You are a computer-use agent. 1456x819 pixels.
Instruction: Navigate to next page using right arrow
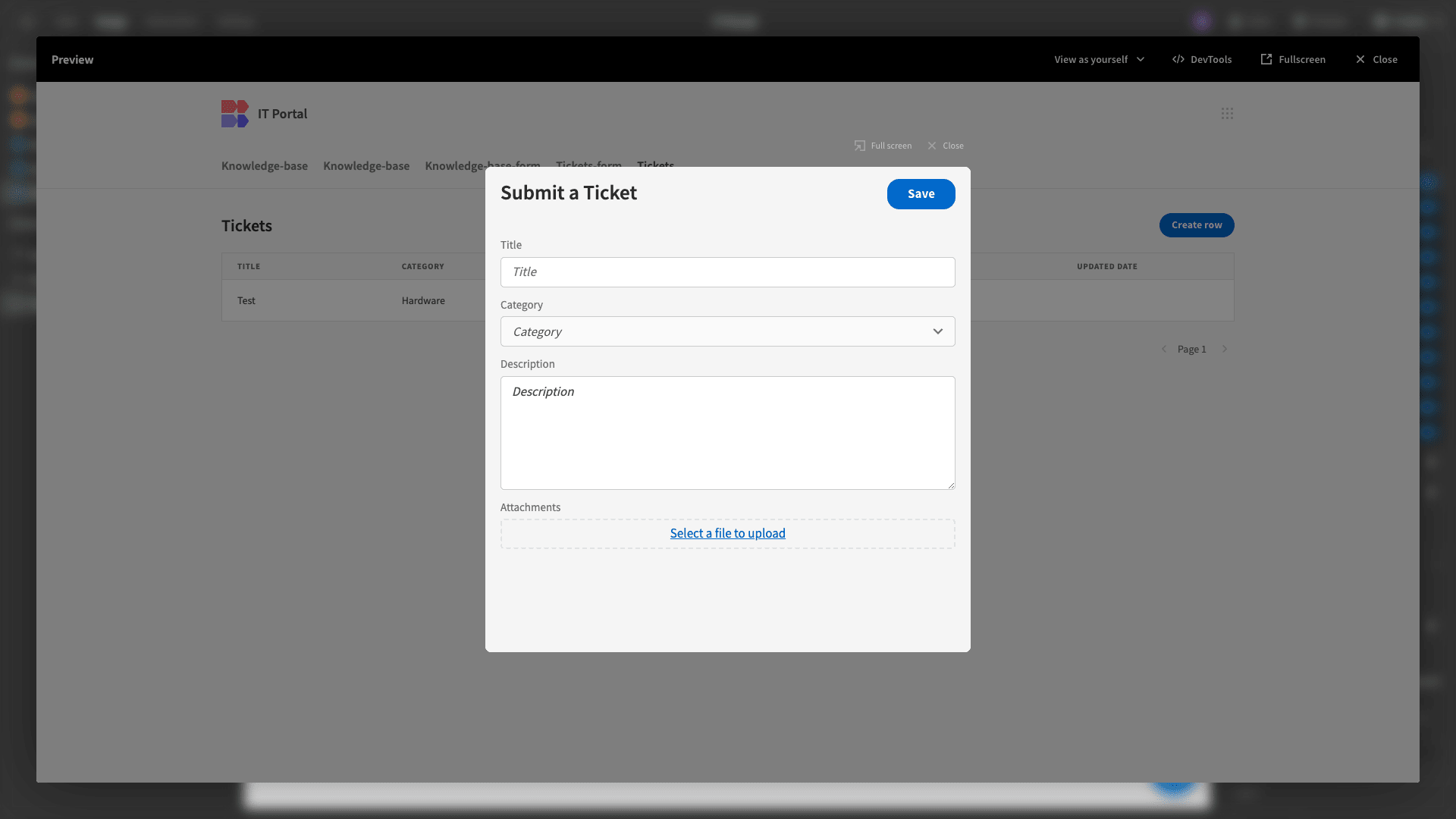[x=1224, y=349]
